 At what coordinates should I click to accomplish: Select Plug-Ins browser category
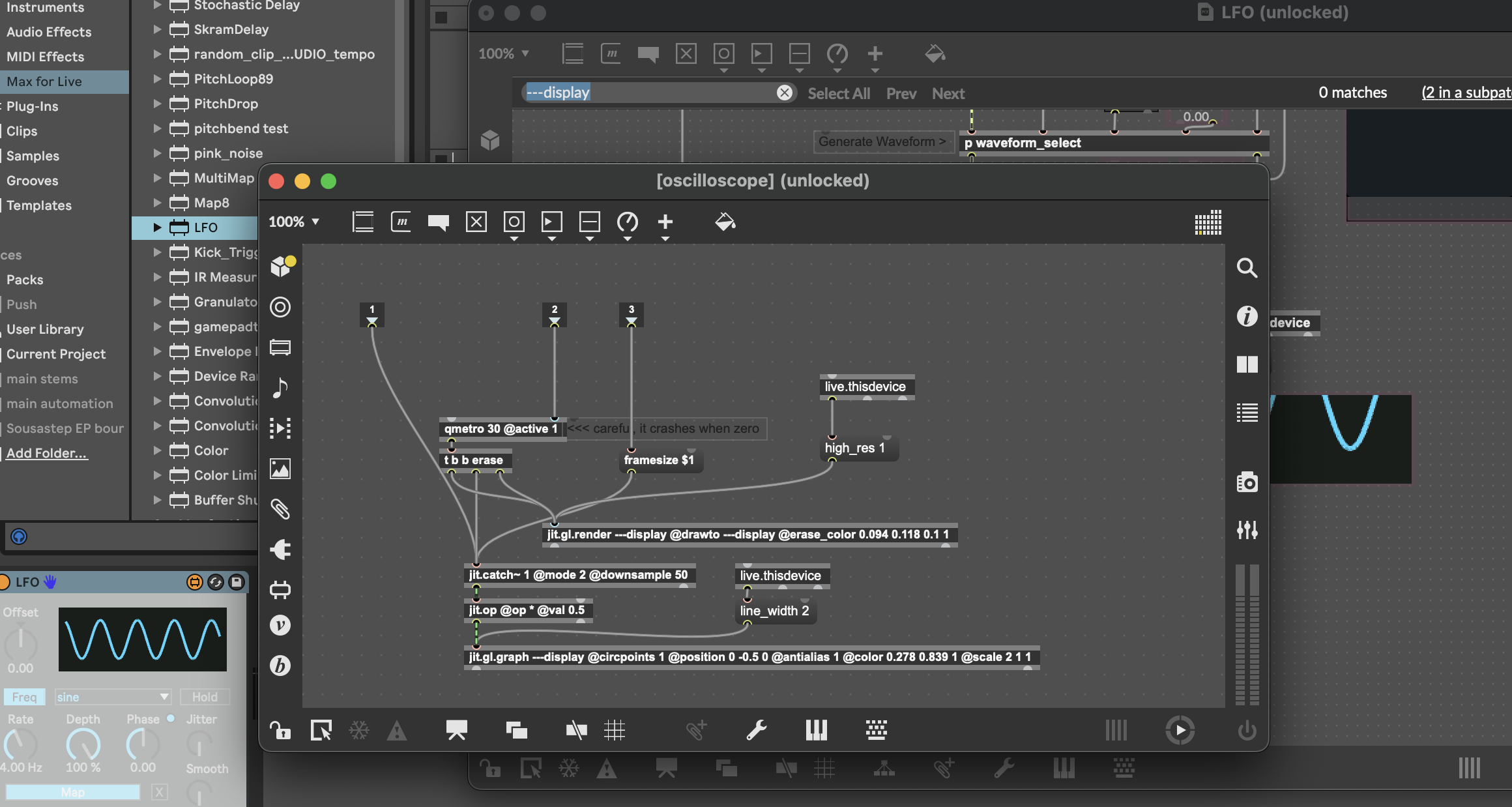coord(33,106)
